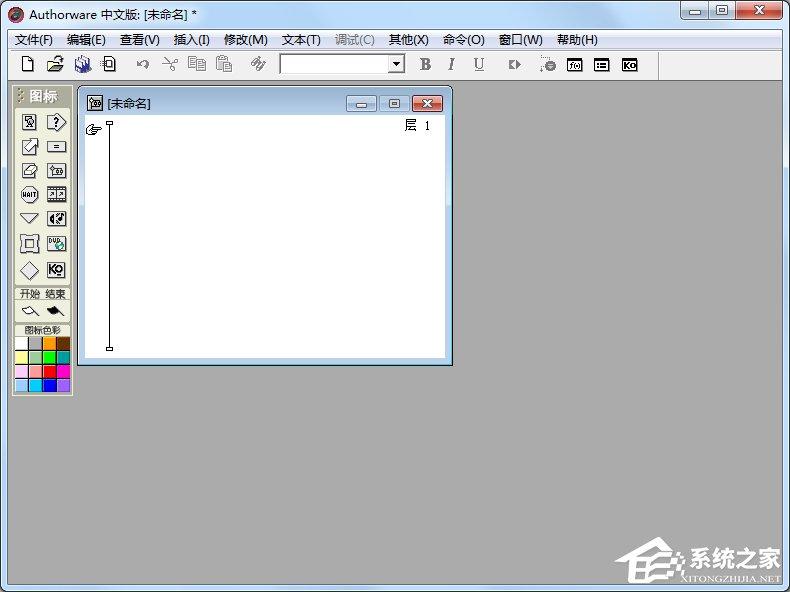
Task: Select the Motion icon in the palette
Action: pyautogui.click(x=29, y=147)
